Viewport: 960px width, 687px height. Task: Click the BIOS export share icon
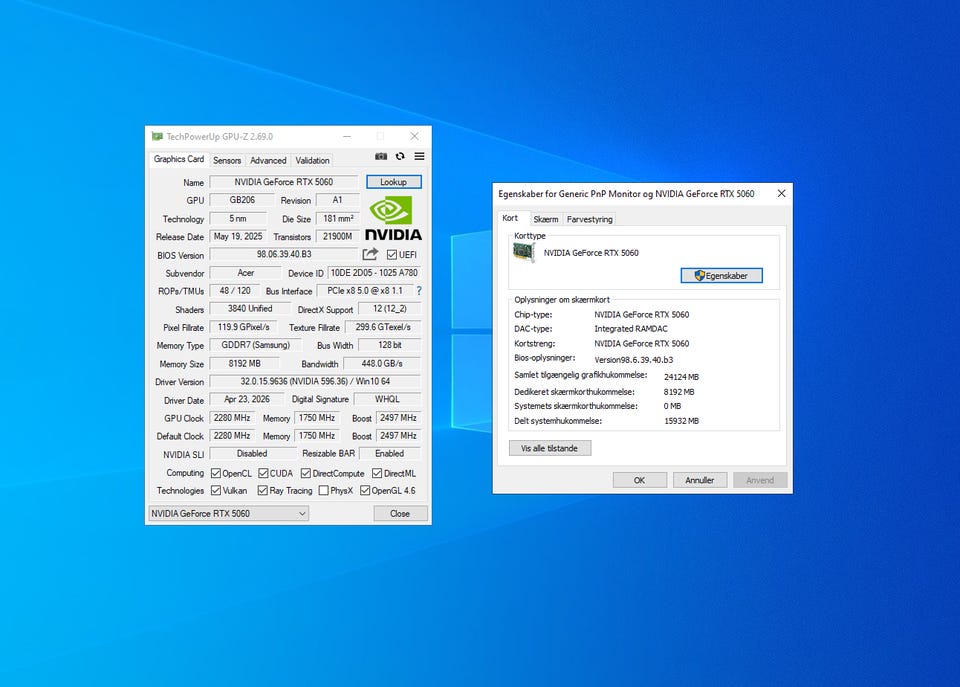tap(370, 254)
